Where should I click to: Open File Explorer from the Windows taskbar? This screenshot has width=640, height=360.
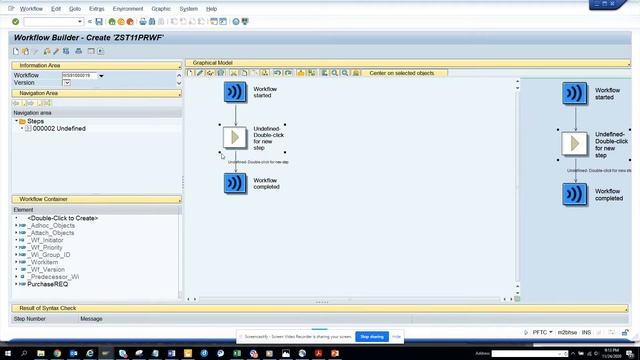41,353
